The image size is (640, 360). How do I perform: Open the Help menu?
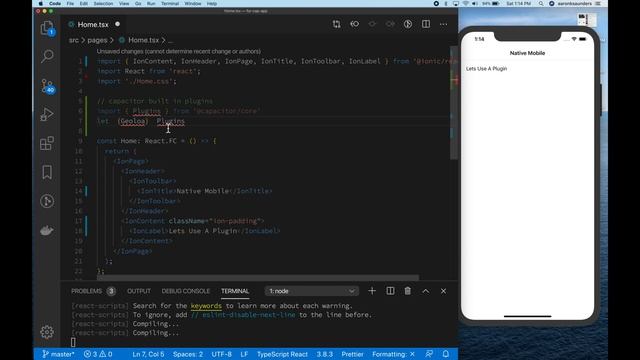click(212, 4)
